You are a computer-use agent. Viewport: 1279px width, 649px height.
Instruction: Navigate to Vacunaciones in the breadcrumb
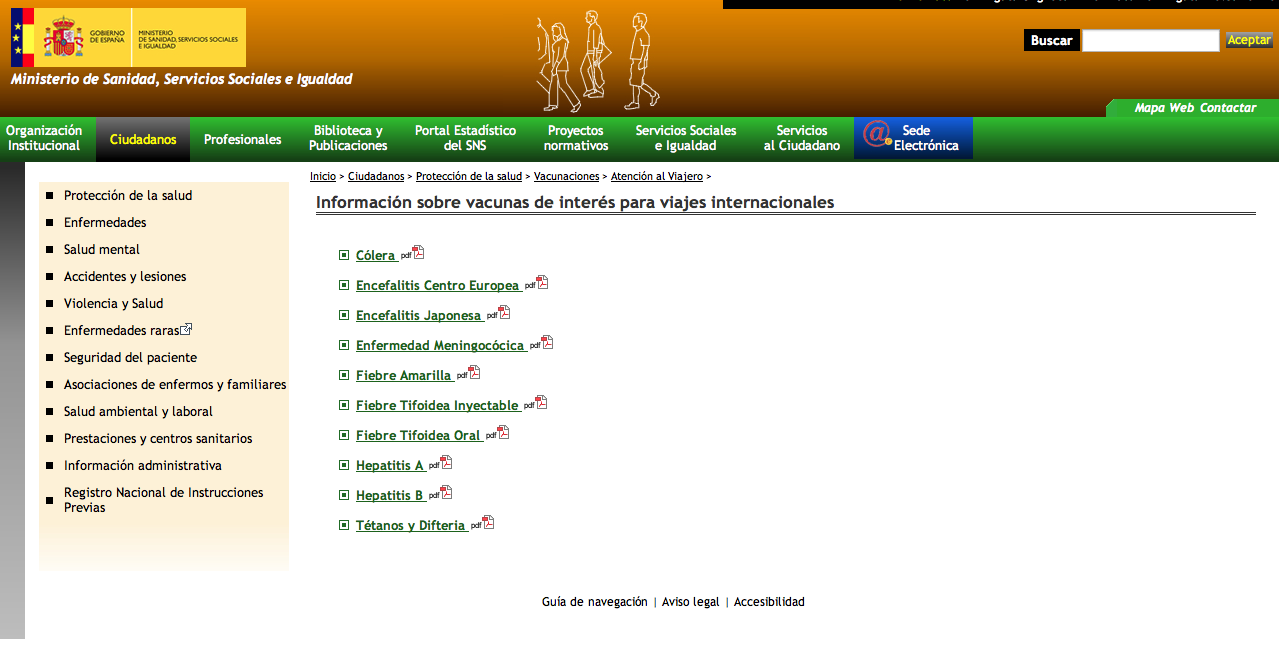(x=566, y=176)
